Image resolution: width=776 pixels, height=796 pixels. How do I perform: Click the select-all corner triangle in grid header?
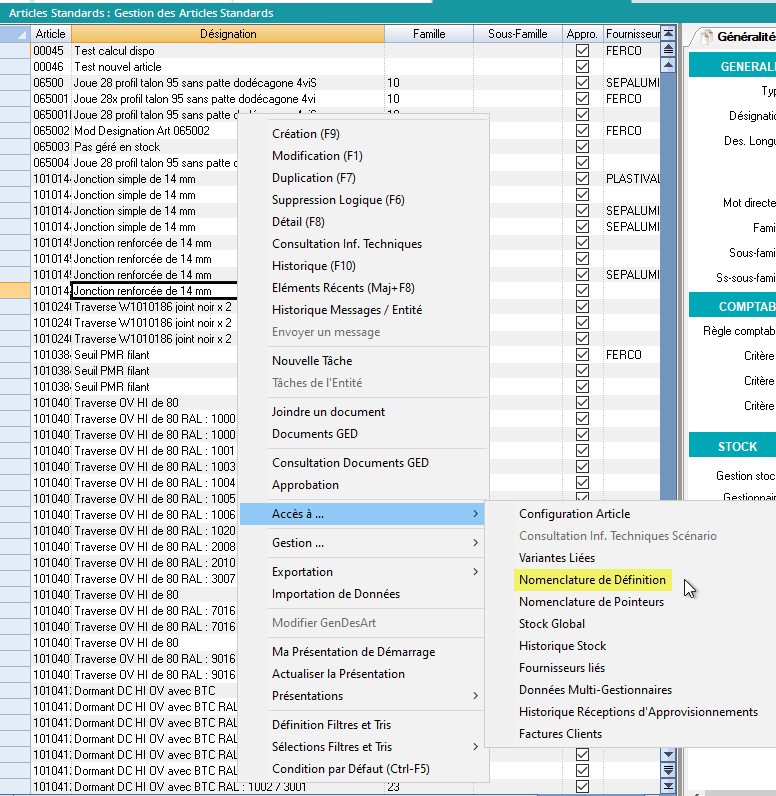coord(21,34)
